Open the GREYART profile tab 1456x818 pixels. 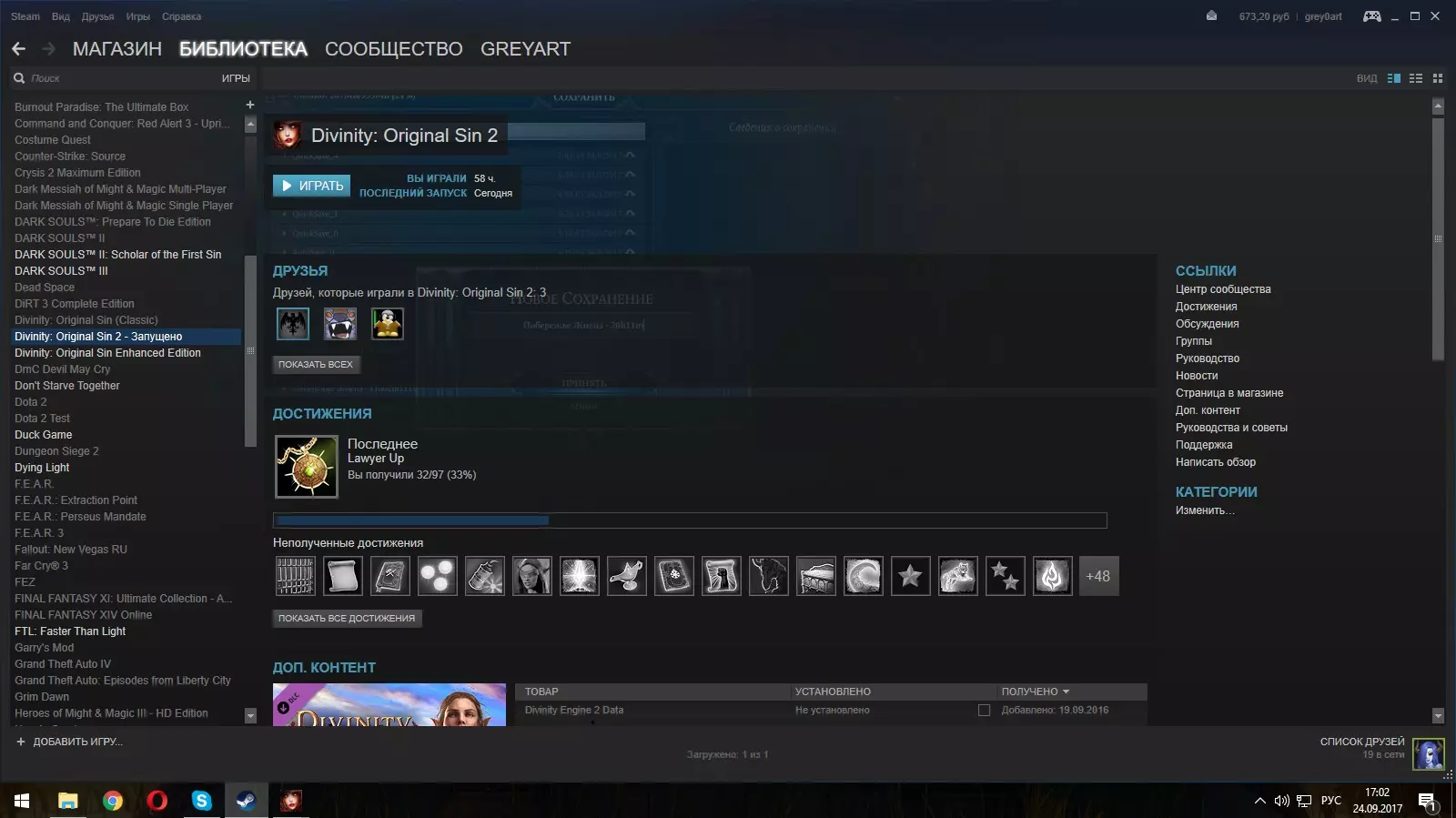[526, 49]
